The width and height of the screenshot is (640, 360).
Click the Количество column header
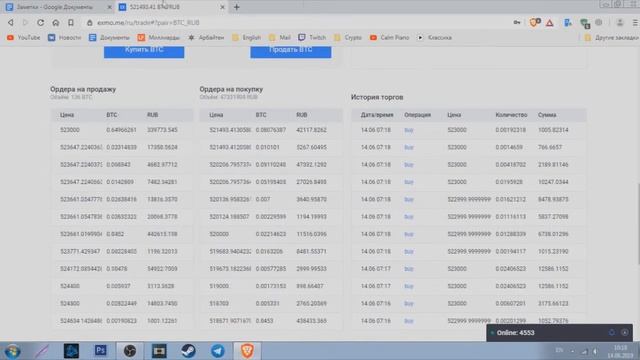(x=511, y=115)
